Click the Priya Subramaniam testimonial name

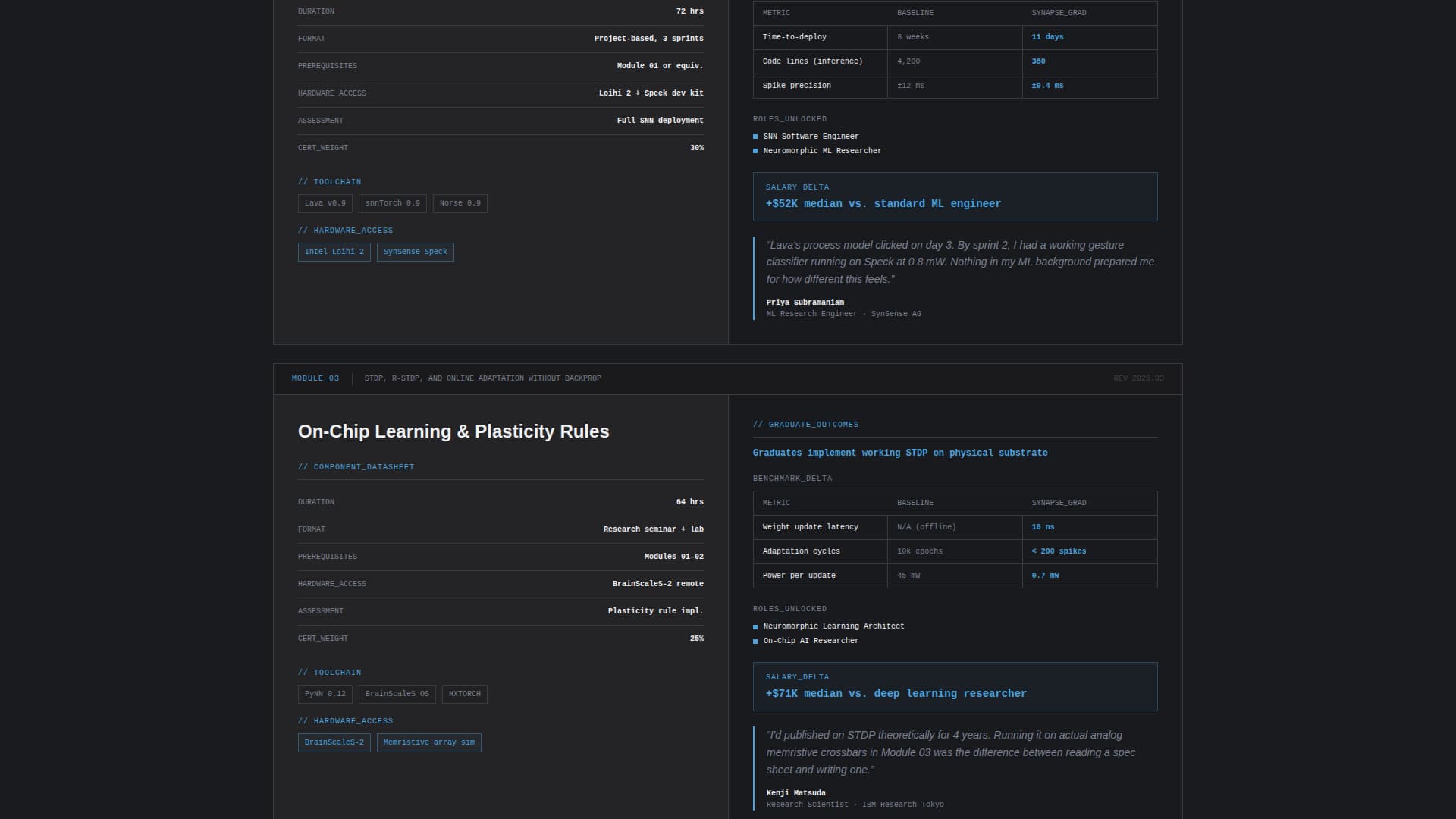[x=805, y=303]
